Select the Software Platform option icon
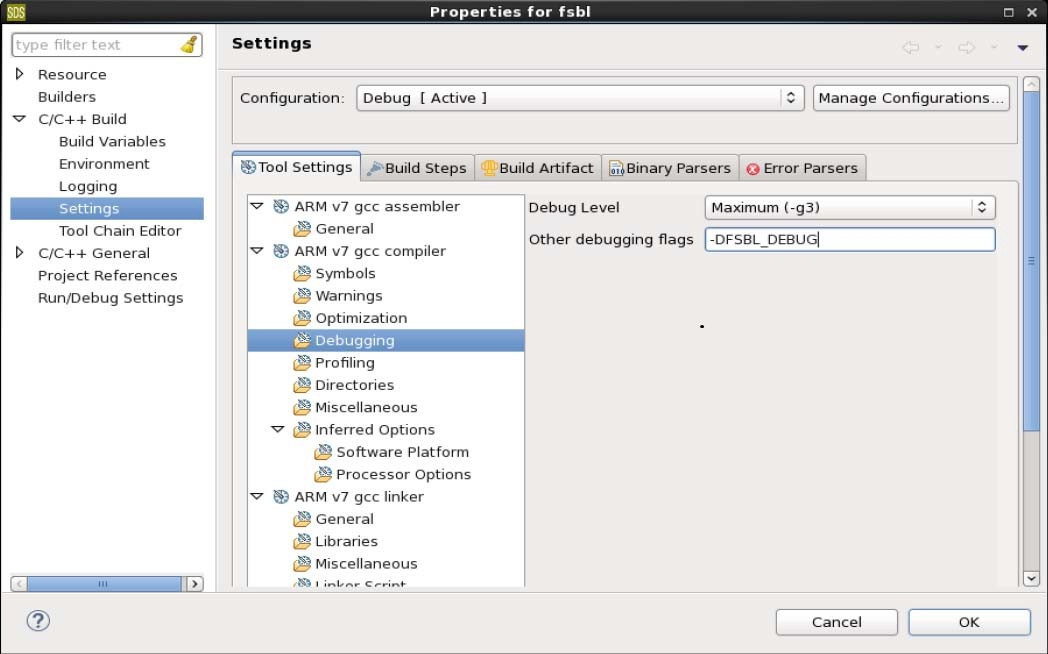This screenshot has height=654, width=1048. tap(323, 452)
